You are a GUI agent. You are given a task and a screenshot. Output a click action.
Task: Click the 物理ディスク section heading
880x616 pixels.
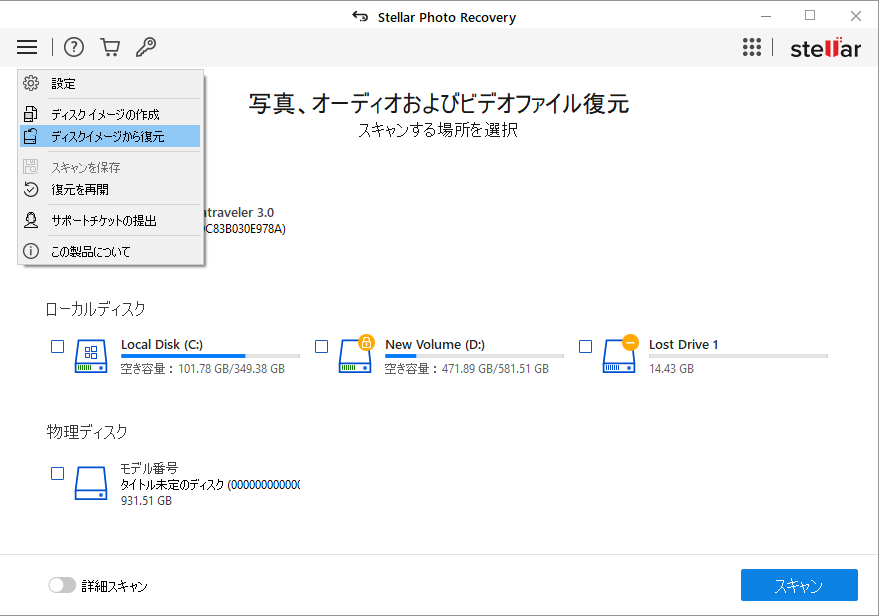(x=87, y=431)
